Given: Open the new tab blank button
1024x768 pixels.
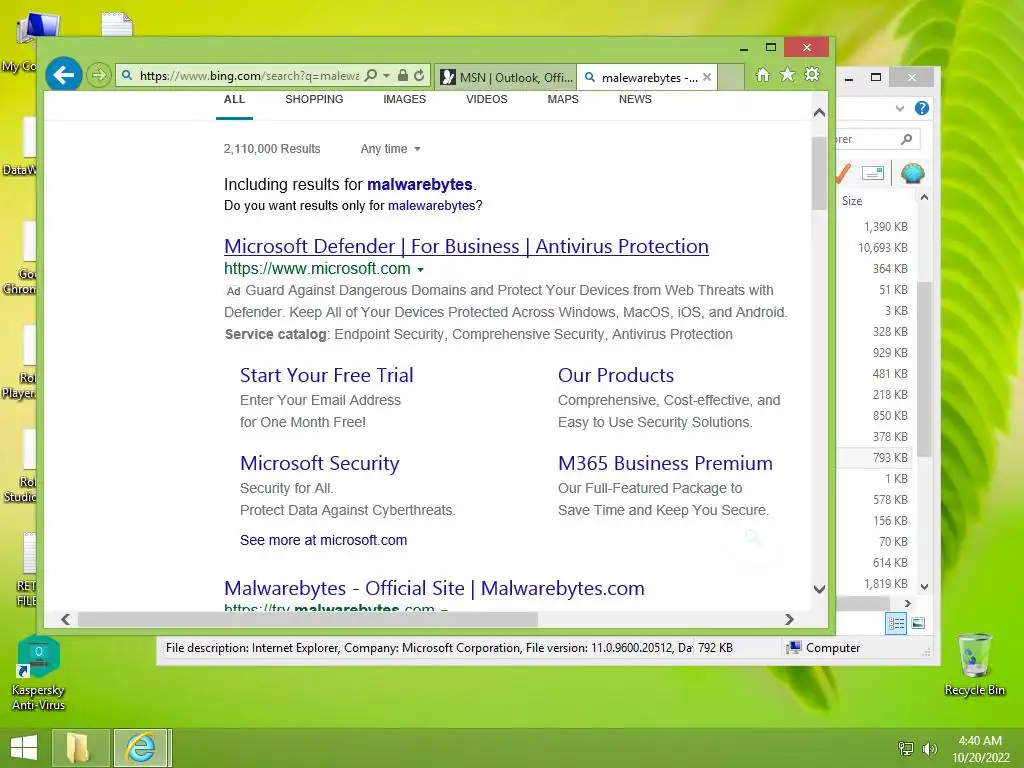Looking at the screenshot, I should click(731, 77).
